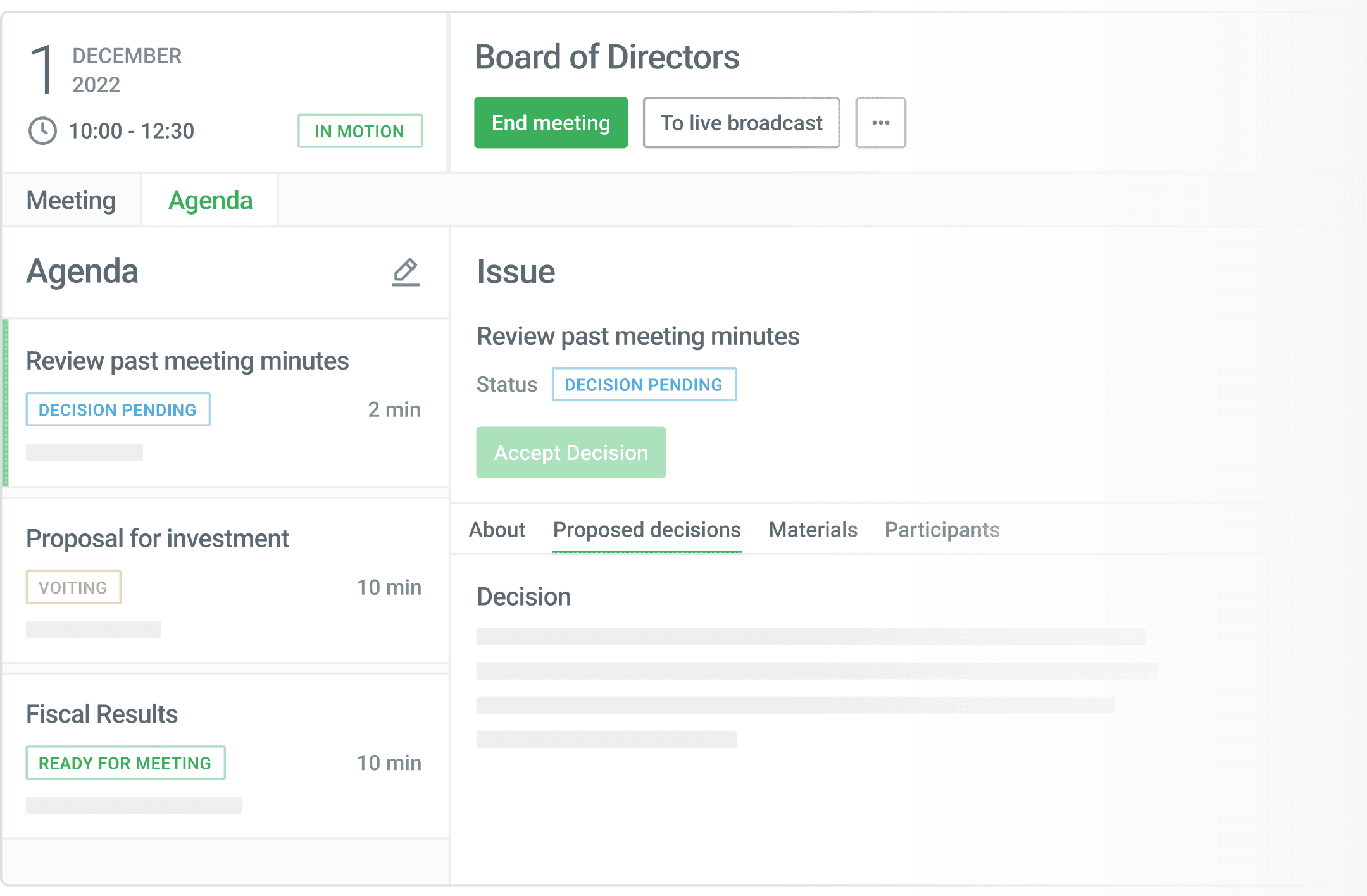Click the VOITING status badge
Screen dimensions: 1367x896
pos(73,587)
